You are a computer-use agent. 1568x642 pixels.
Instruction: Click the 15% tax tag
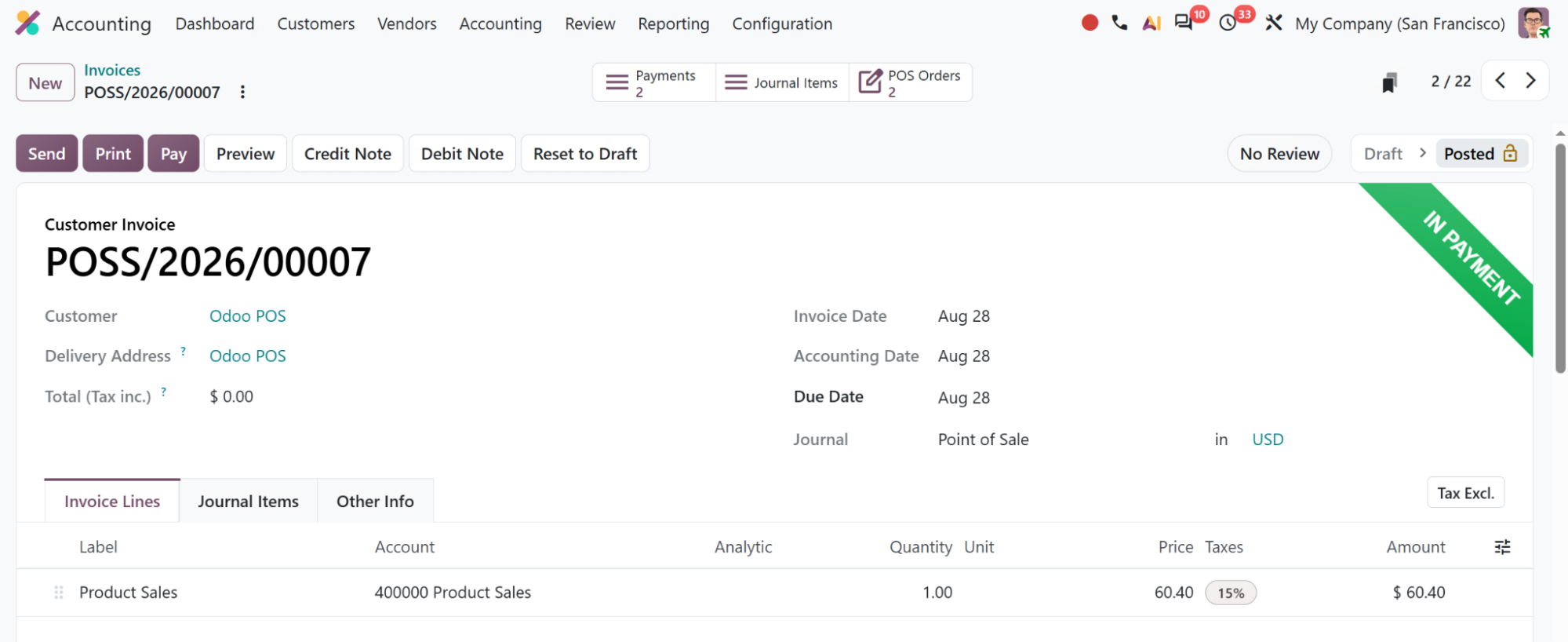(1231, 593)
